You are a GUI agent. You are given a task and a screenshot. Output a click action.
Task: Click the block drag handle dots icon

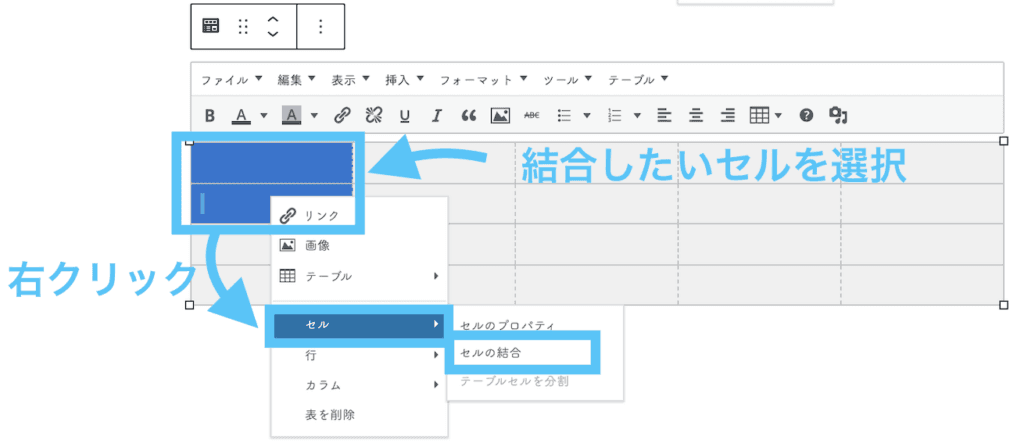coord(243,26)
